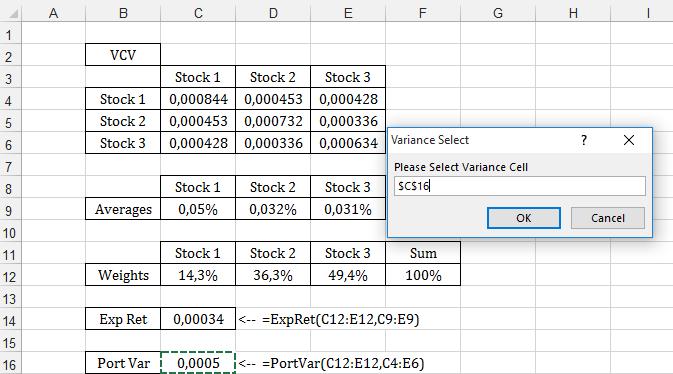673x374 pixels.
Task: Select the Stock 2 average cell 0,032%
Action: (273, 209)
